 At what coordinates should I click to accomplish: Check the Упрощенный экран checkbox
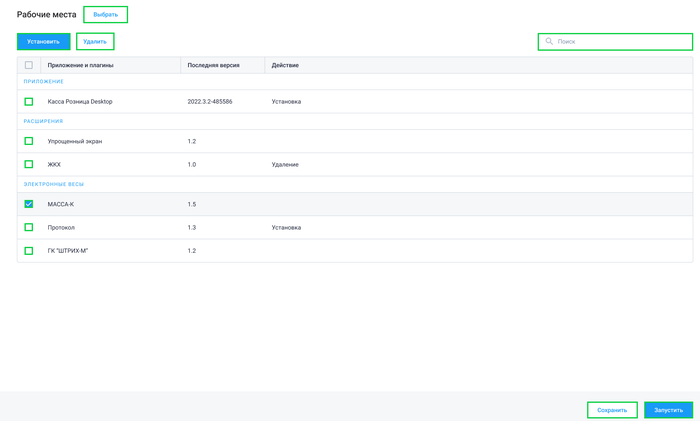pyautogui.click(x=29, y=141)
